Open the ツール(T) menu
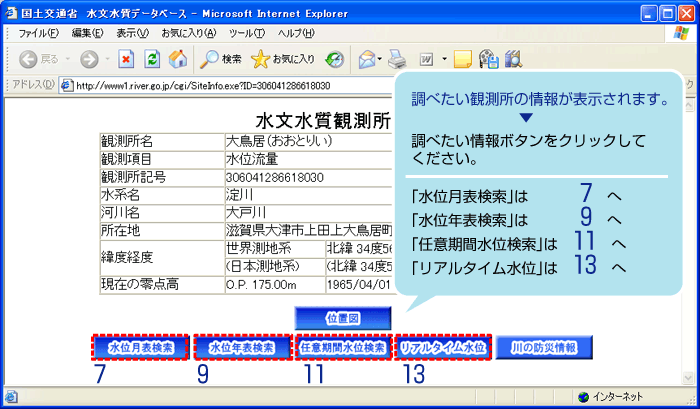The height and width of the screenshot is (409, 700). tap(246, 33)
